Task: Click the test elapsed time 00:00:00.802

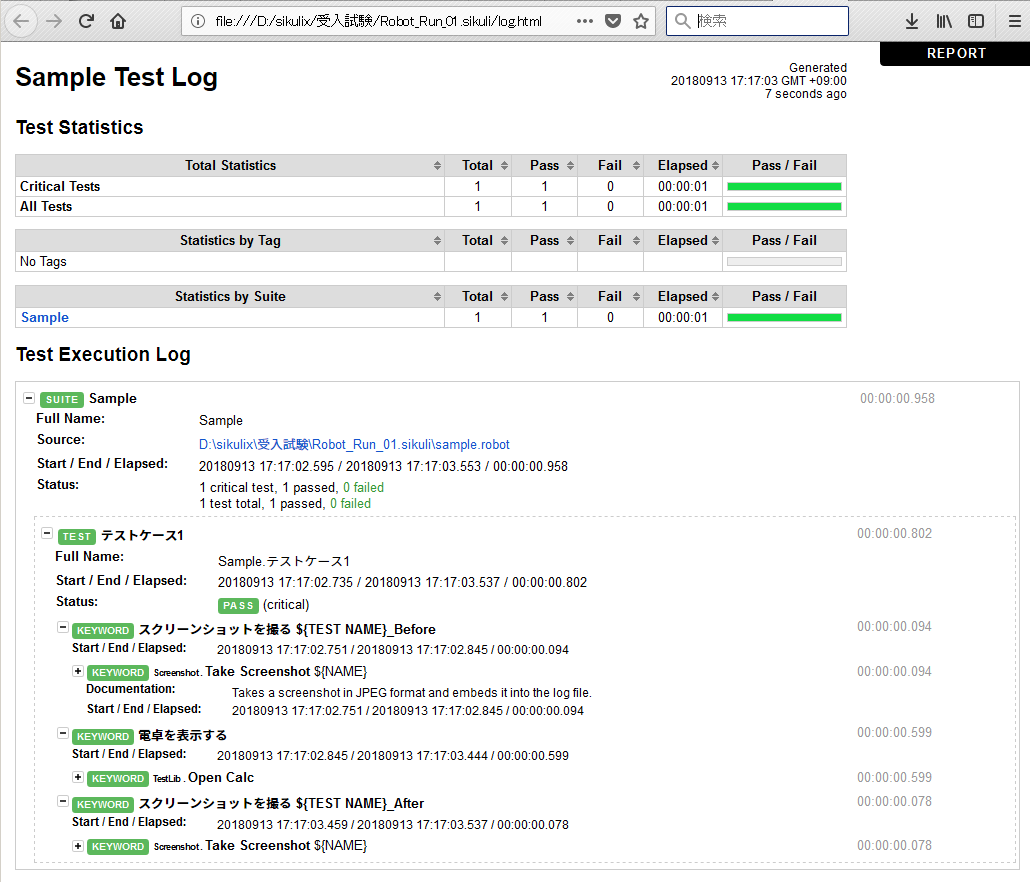Action: [894, 533]
